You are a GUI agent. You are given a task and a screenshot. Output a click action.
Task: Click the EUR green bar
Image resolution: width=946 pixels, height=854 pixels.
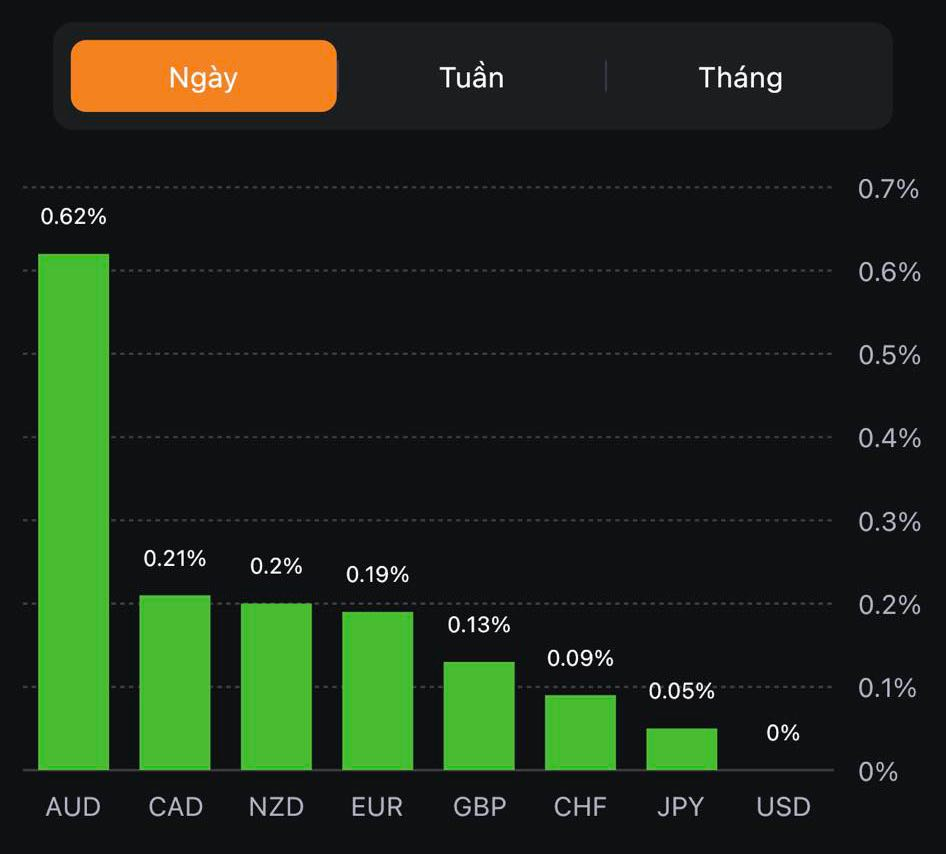(x=378, y=690)
